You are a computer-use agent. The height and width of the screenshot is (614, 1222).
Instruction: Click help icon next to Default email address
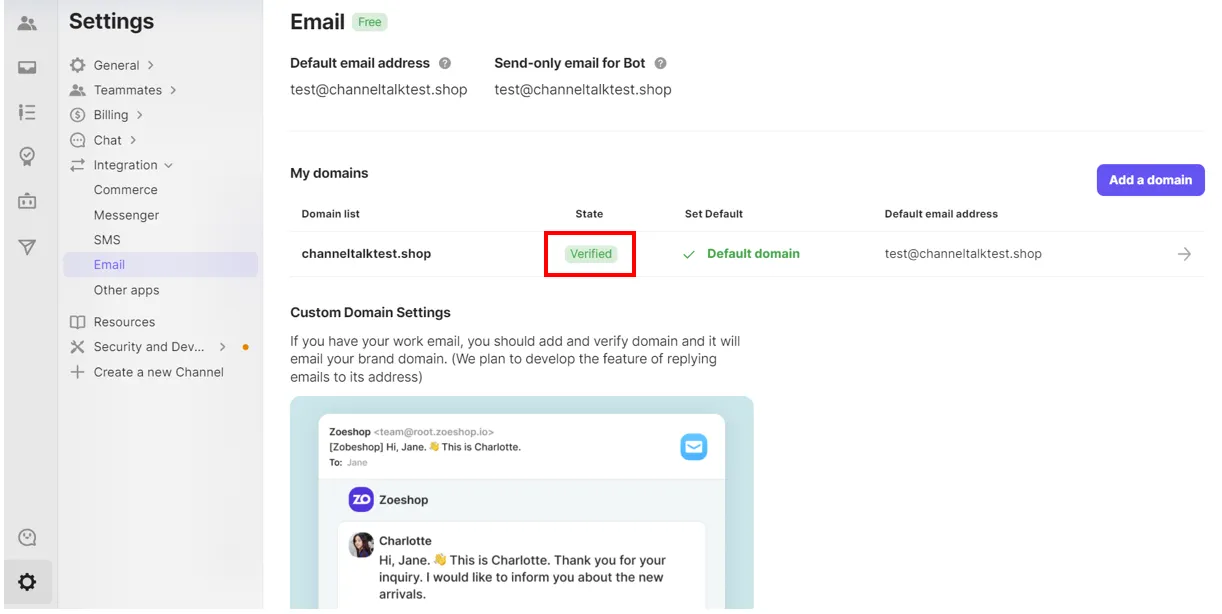tap(445, 63)
